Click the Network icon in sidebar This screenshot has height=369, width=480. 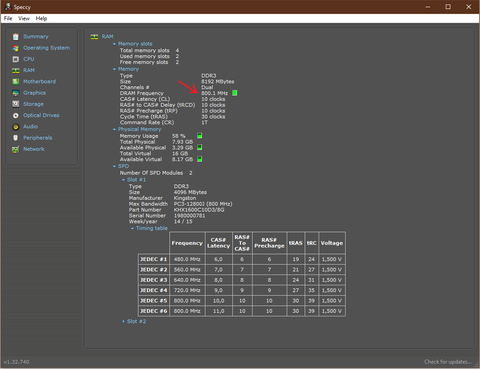[15, 149]
